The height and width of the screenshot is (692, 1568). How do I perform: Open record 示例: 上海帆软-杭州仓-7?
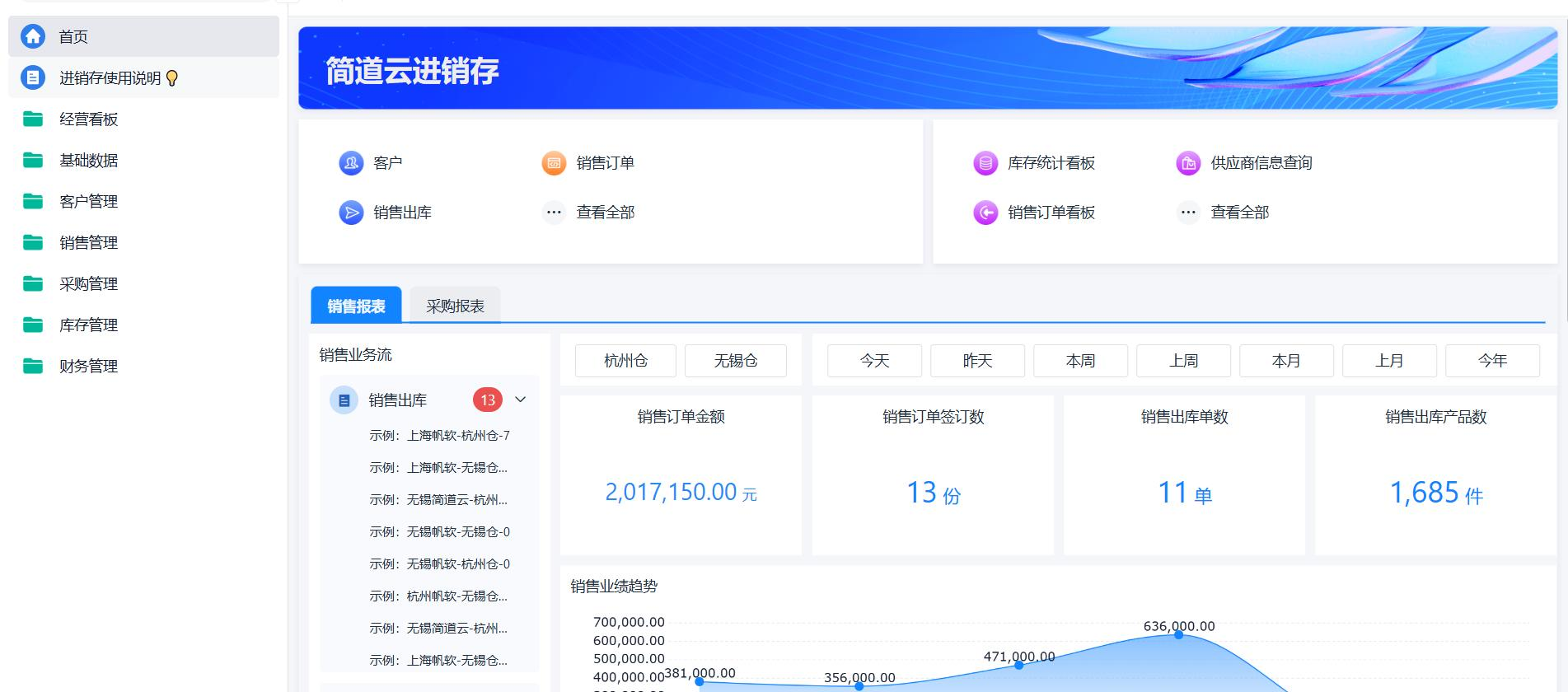439,436
